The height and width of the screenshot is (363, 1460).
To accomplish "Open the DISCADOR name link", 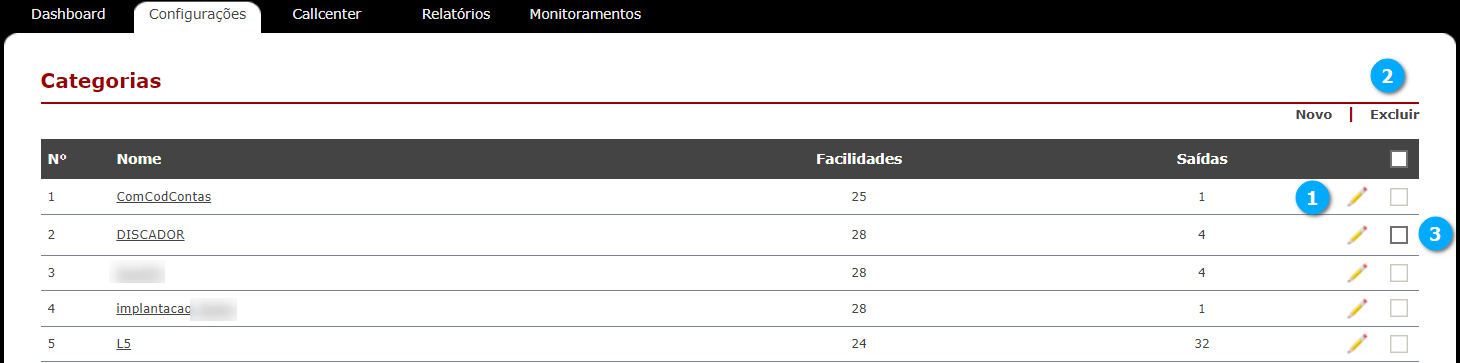I will point(150,235).
